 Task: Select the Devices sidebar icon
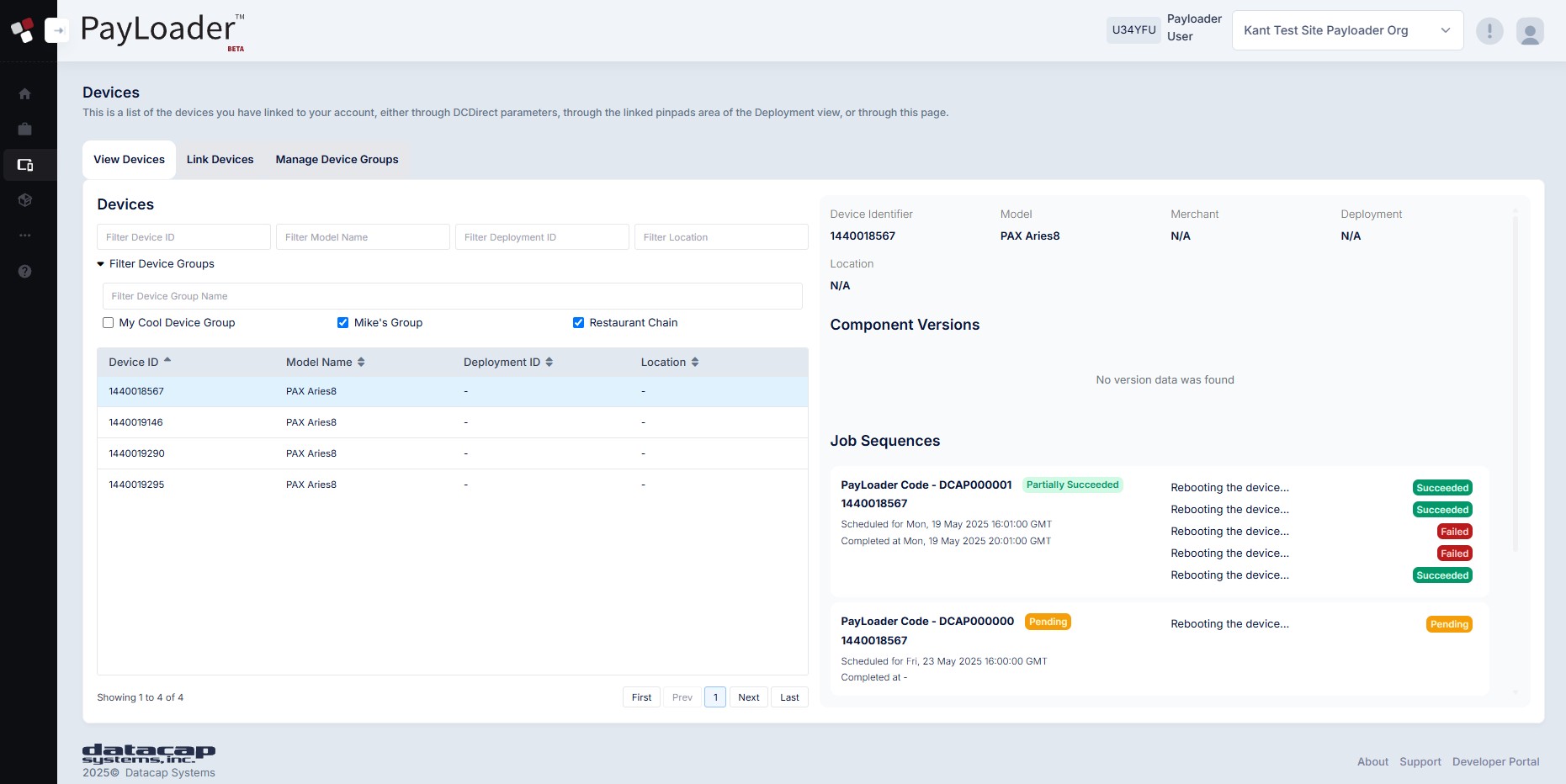pos(25,165)
